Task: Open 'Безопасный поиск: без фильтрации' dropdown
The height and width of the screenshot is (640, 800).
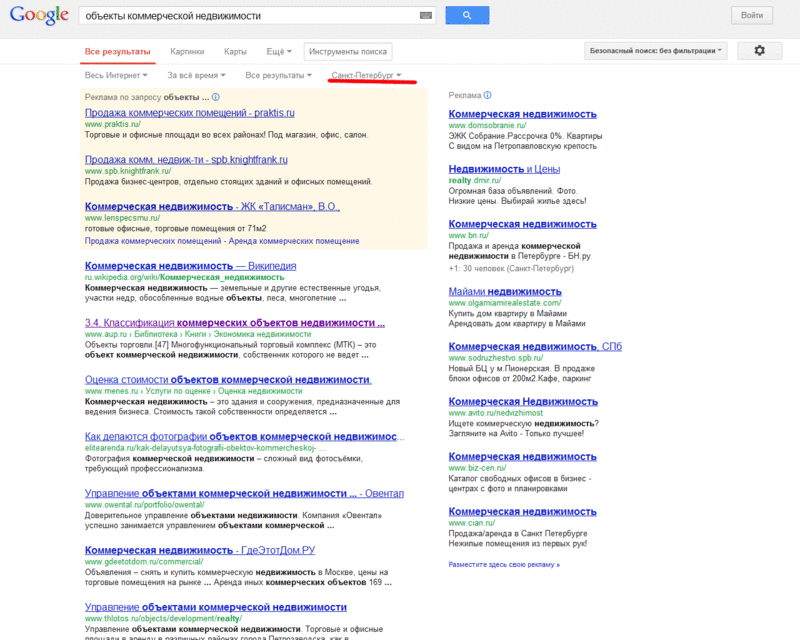Action: 656,51
